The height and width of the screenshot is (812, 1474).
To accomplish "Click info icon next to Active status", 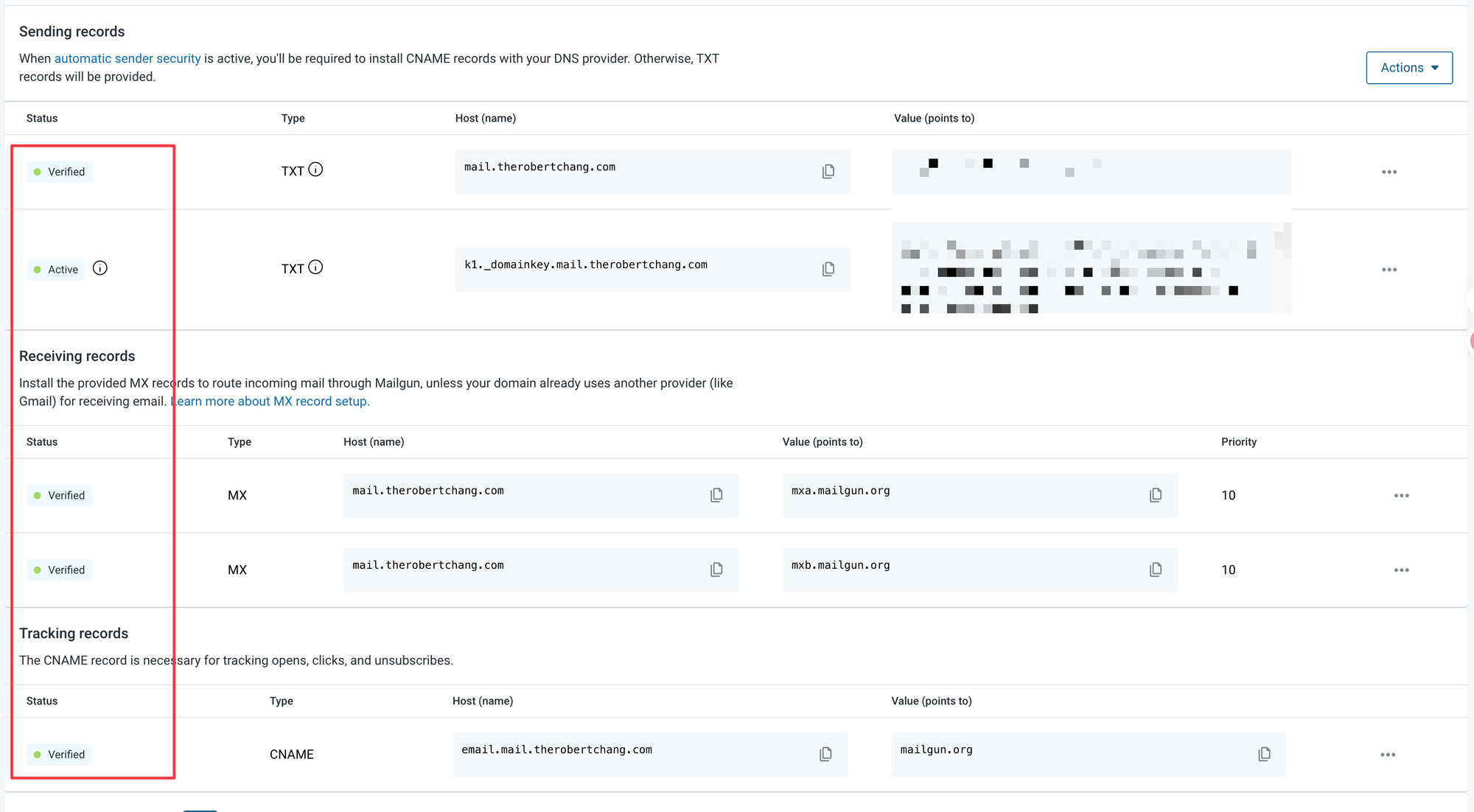I will [x=100, y=268].
